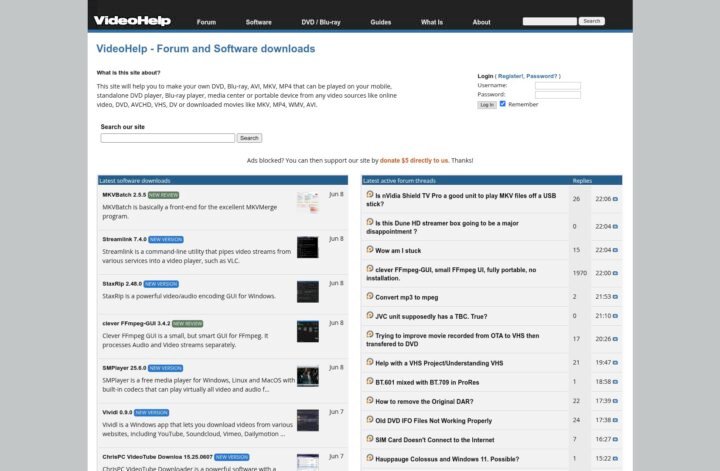
Task: Open SMPlayer screenshot thumbnail
Action: pyautogui.click(x=308, y=376)
